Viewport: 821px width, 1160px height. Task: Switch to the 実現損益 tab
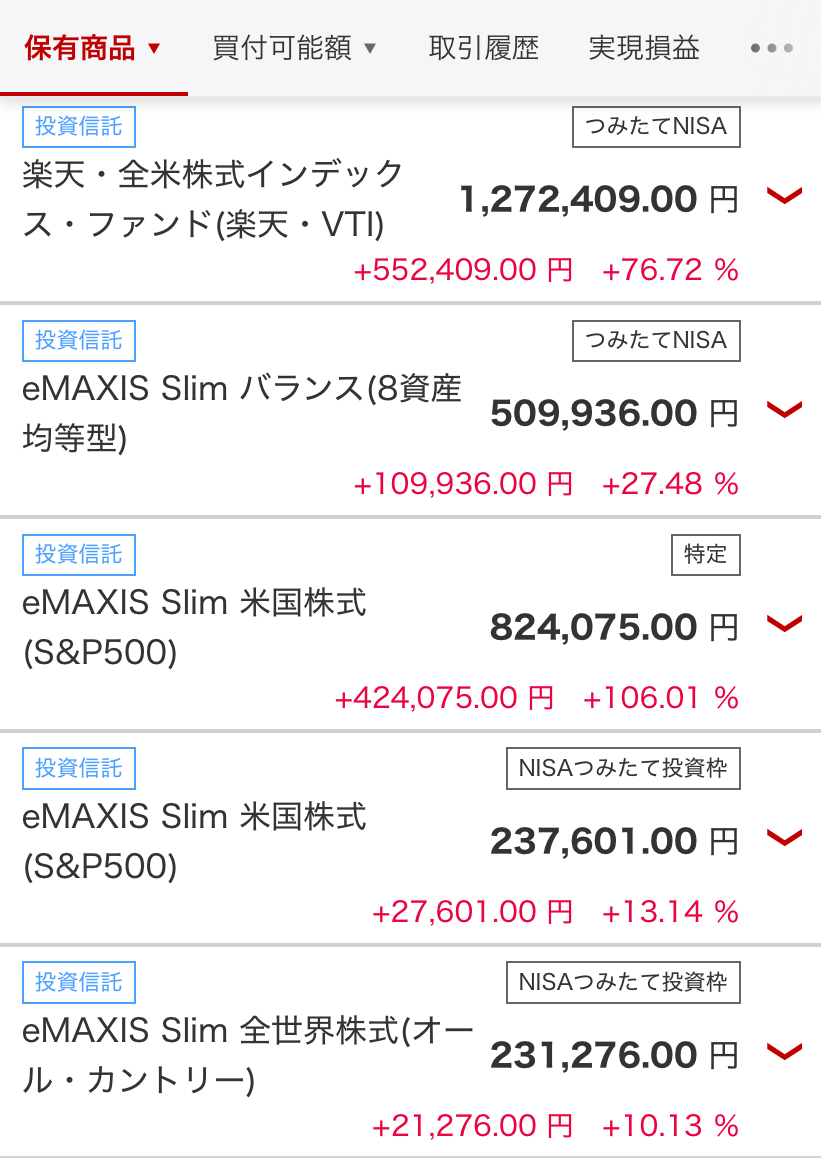(643, 48)
